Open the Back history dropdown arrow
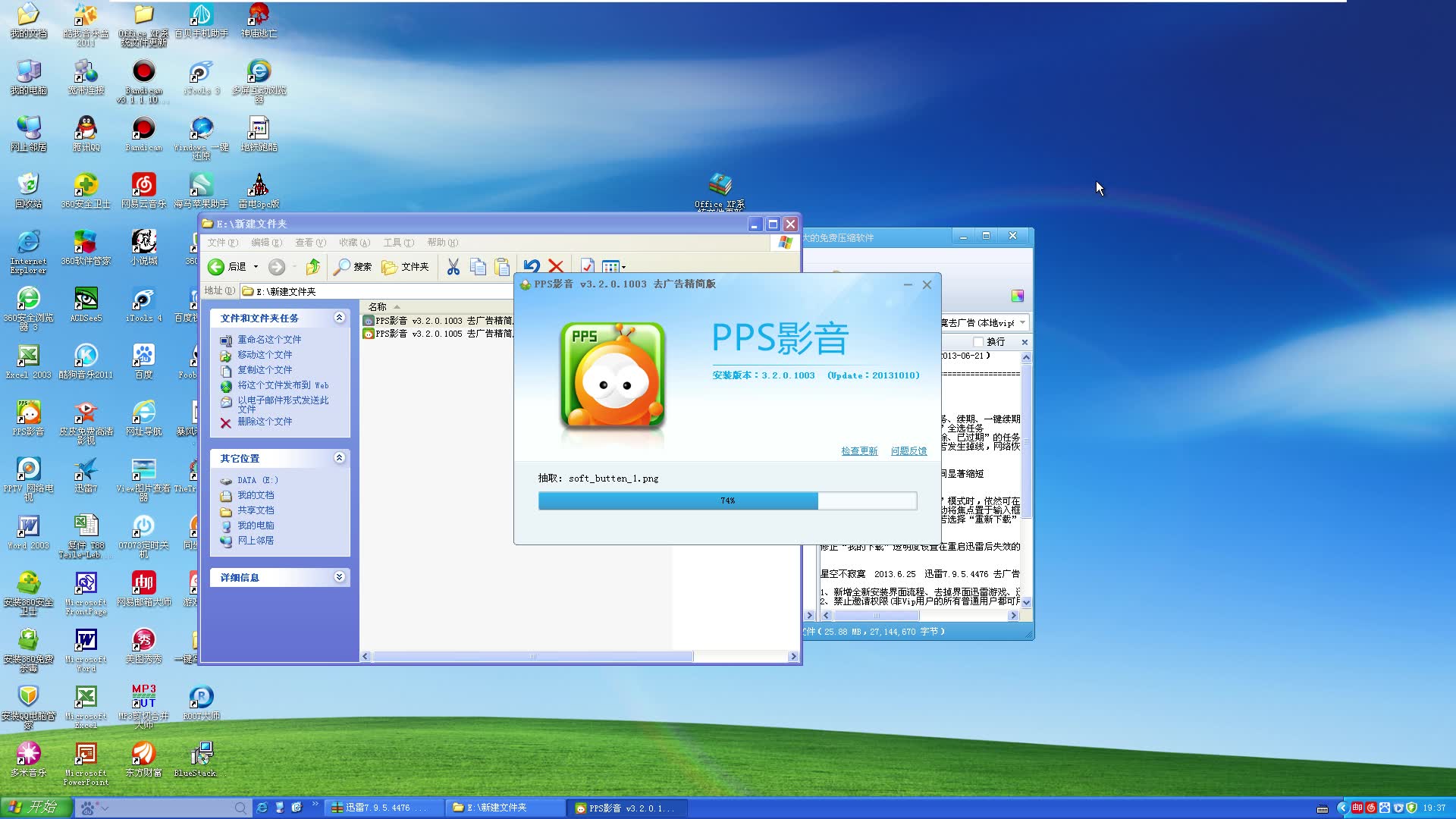This screenshot has width=1456, height=819. tap(256, 267)
